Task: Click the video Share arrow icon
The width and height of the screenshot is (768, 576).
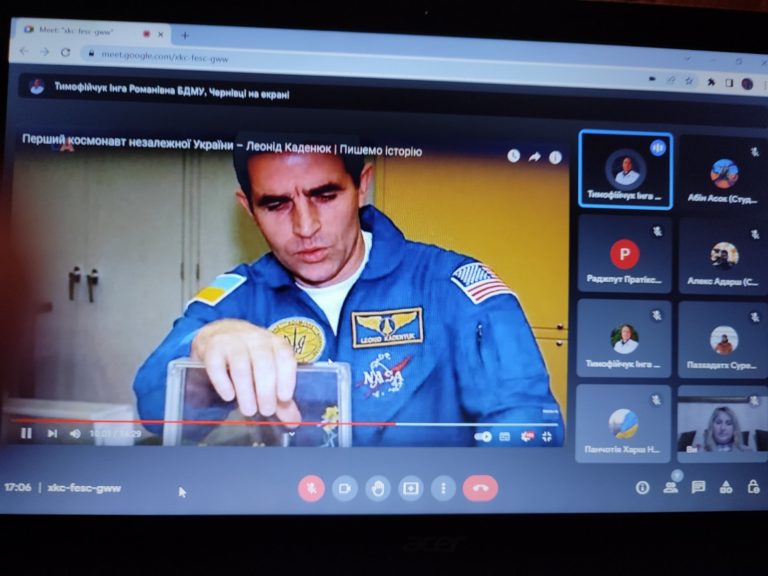Action: click(534, 157)
